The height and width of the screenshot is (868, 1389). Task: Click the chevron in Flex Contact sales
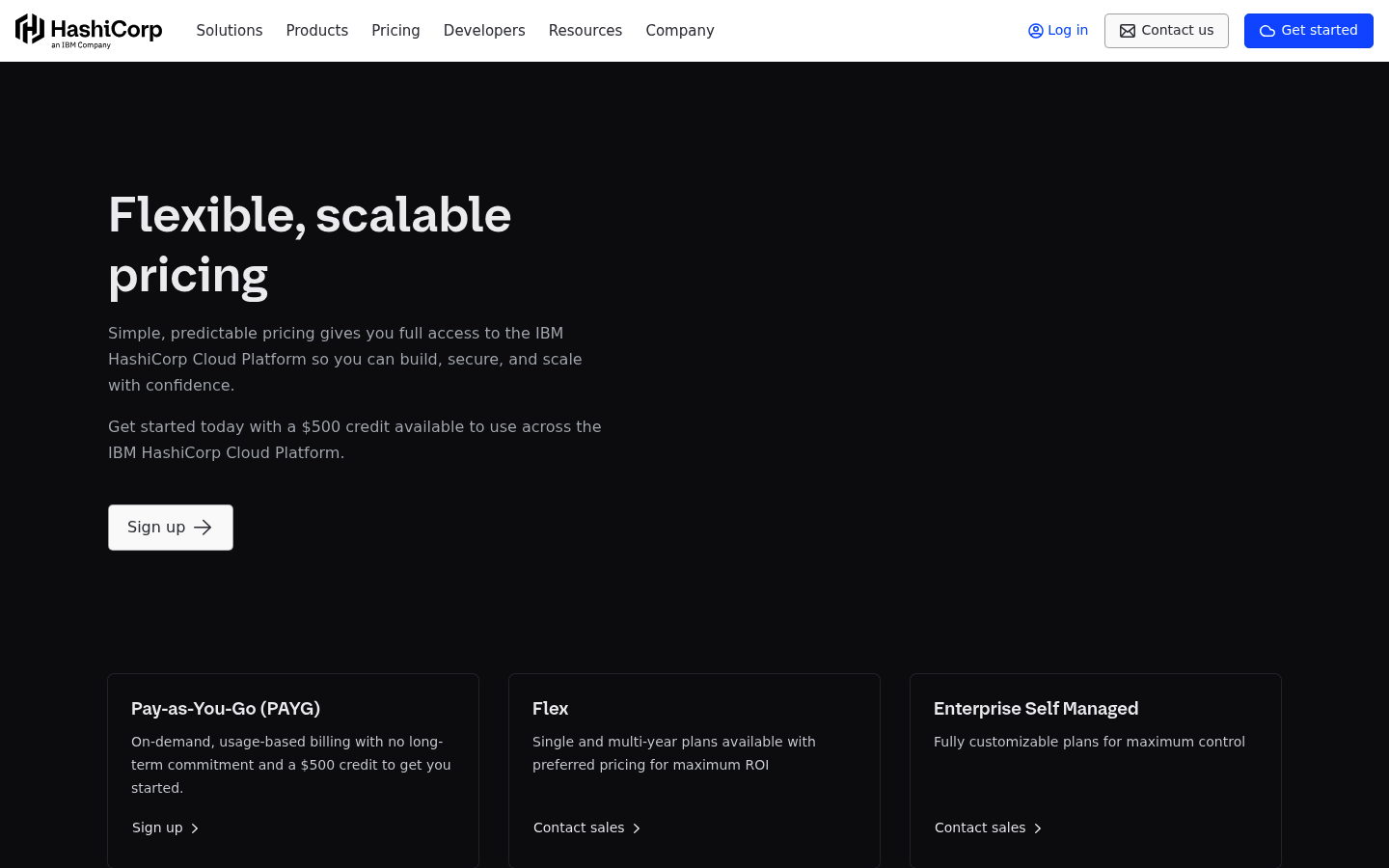[637, 828]
